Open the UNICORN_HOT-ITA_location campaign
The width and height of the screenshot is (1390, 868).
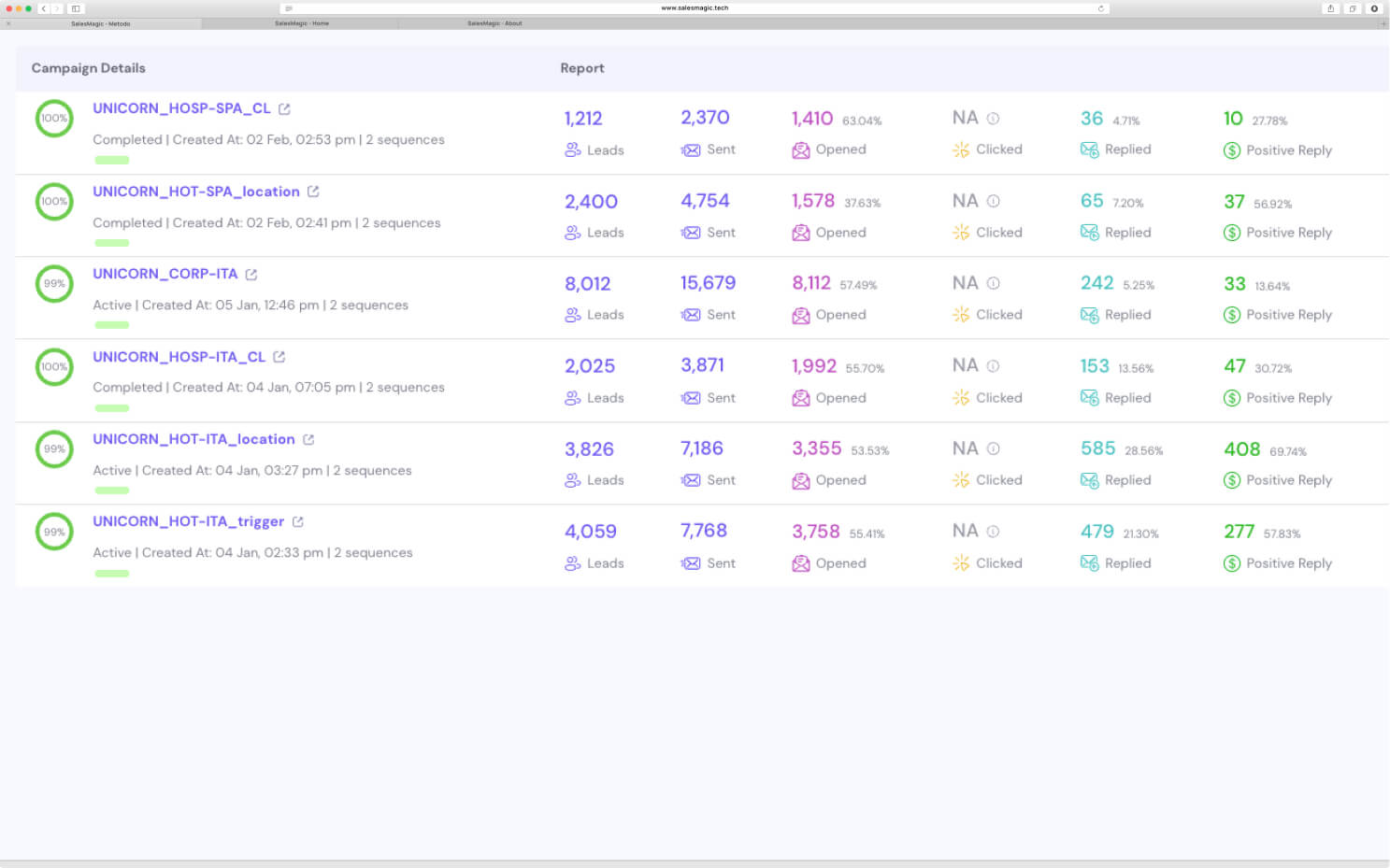click(193, 439)
